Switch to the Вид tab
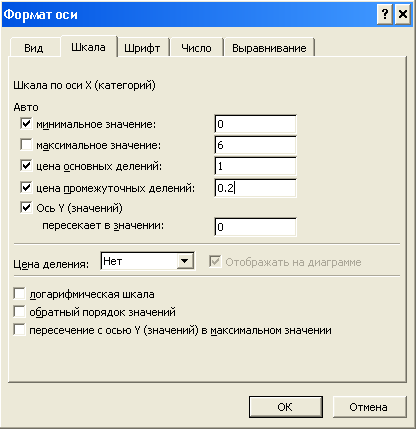The width and height of the screenshot is (416, 429). pyautogui.click(x=34, y=48)
